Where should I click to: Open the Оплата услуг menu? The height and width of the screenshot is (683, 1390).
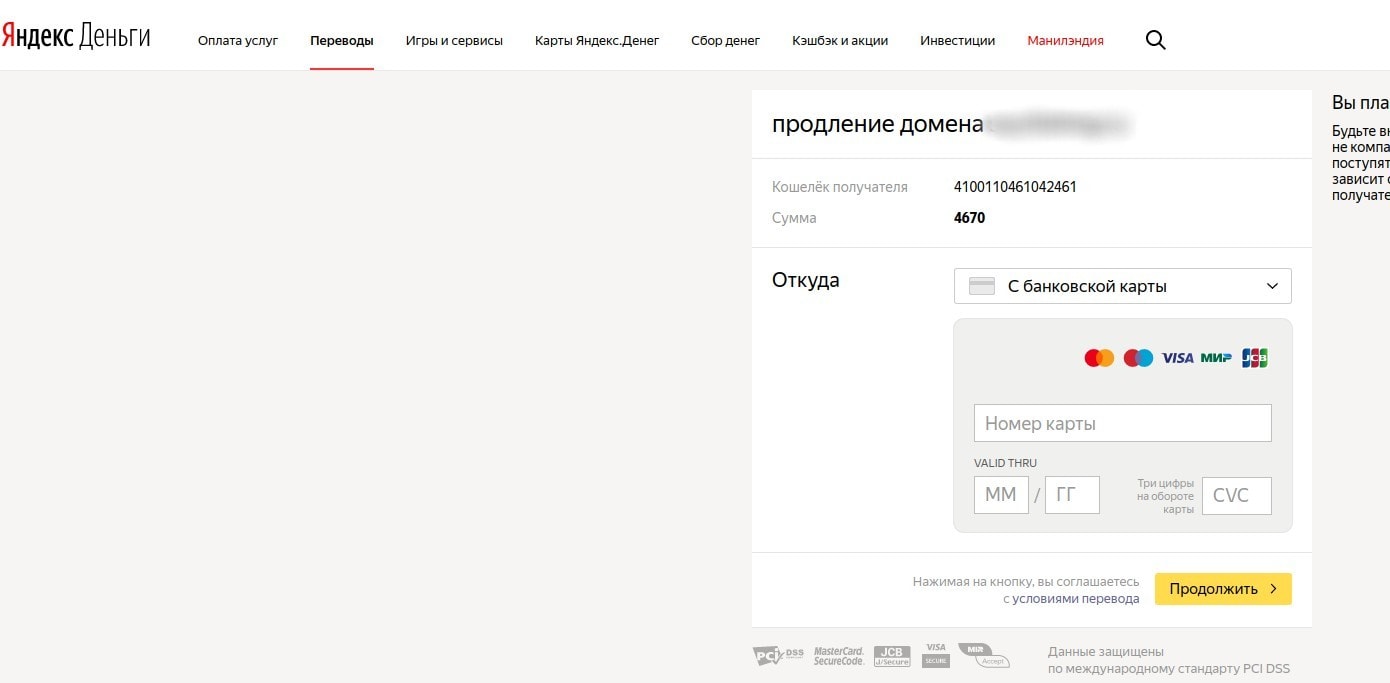[238, 41]
